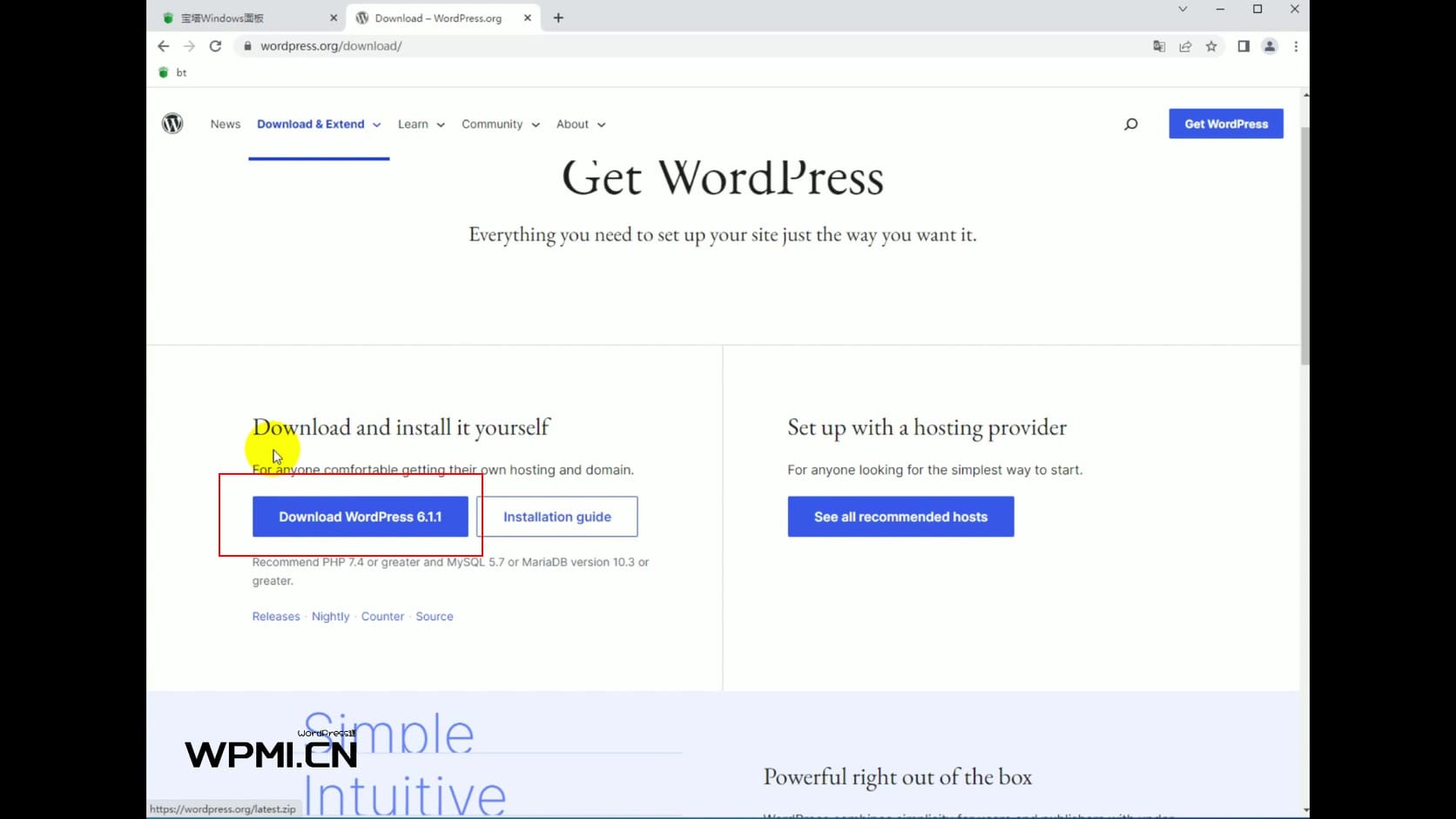The width and height of the screenshot is (1456, 819).
Task: Click the browser profile avatar
Action: tap(1270, 46)
